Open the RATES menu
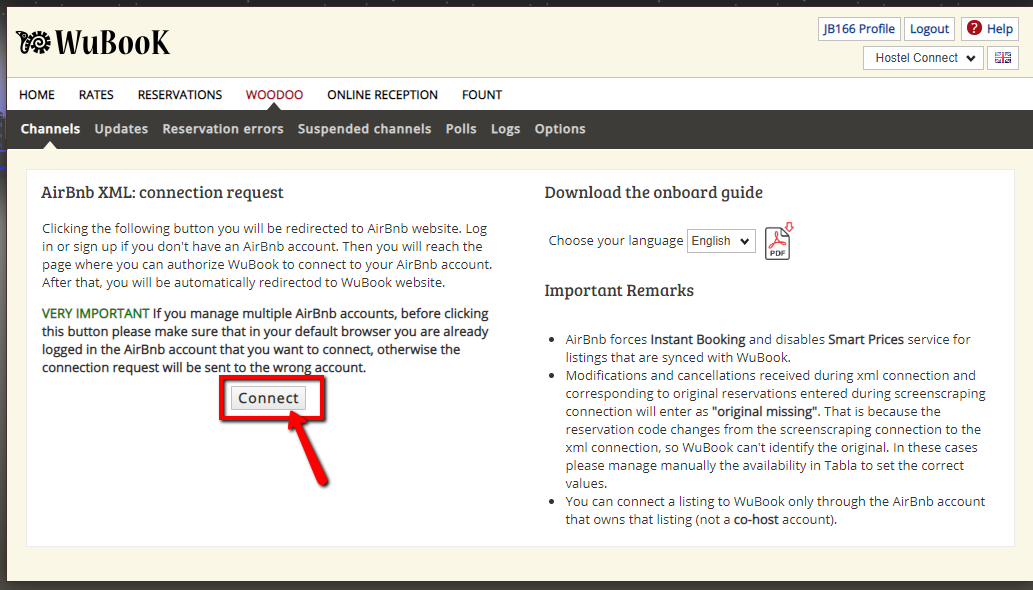This screenshot has width=1033, height=590. [96, 95]
